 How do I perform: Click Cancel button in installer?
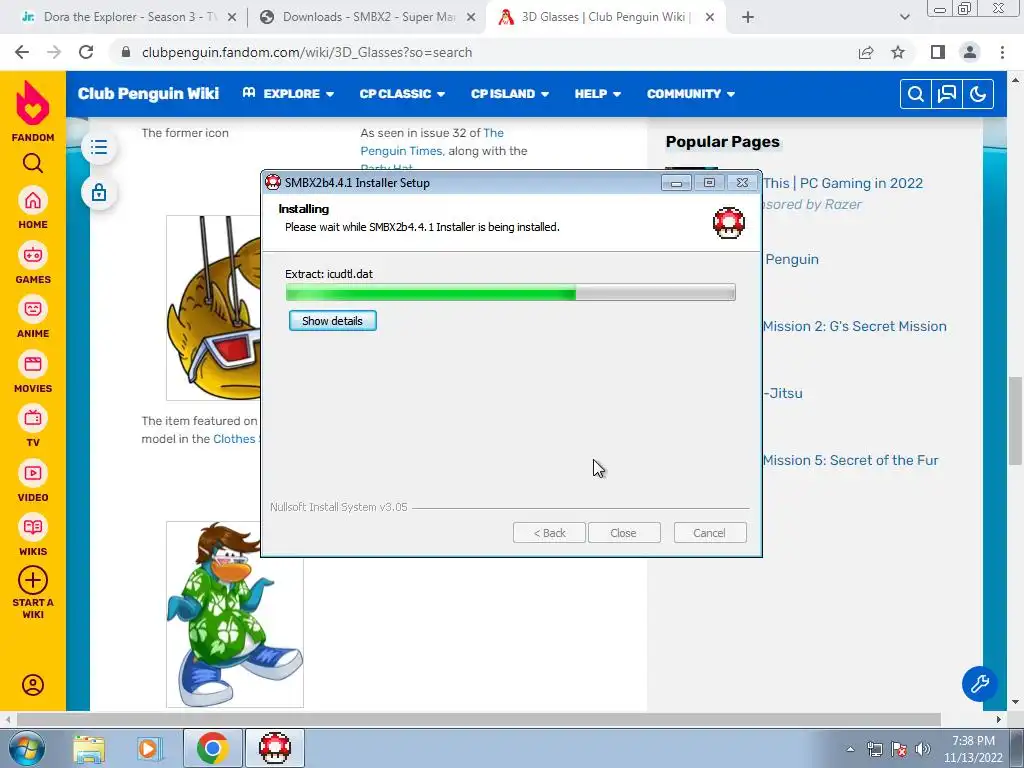709,533
